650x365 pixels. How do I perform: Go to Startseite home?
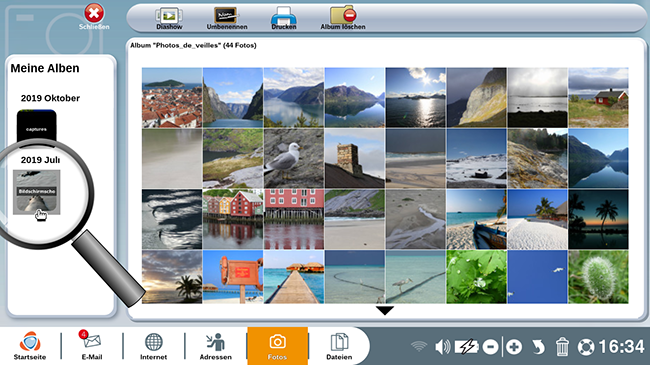[x=30, y=346]
